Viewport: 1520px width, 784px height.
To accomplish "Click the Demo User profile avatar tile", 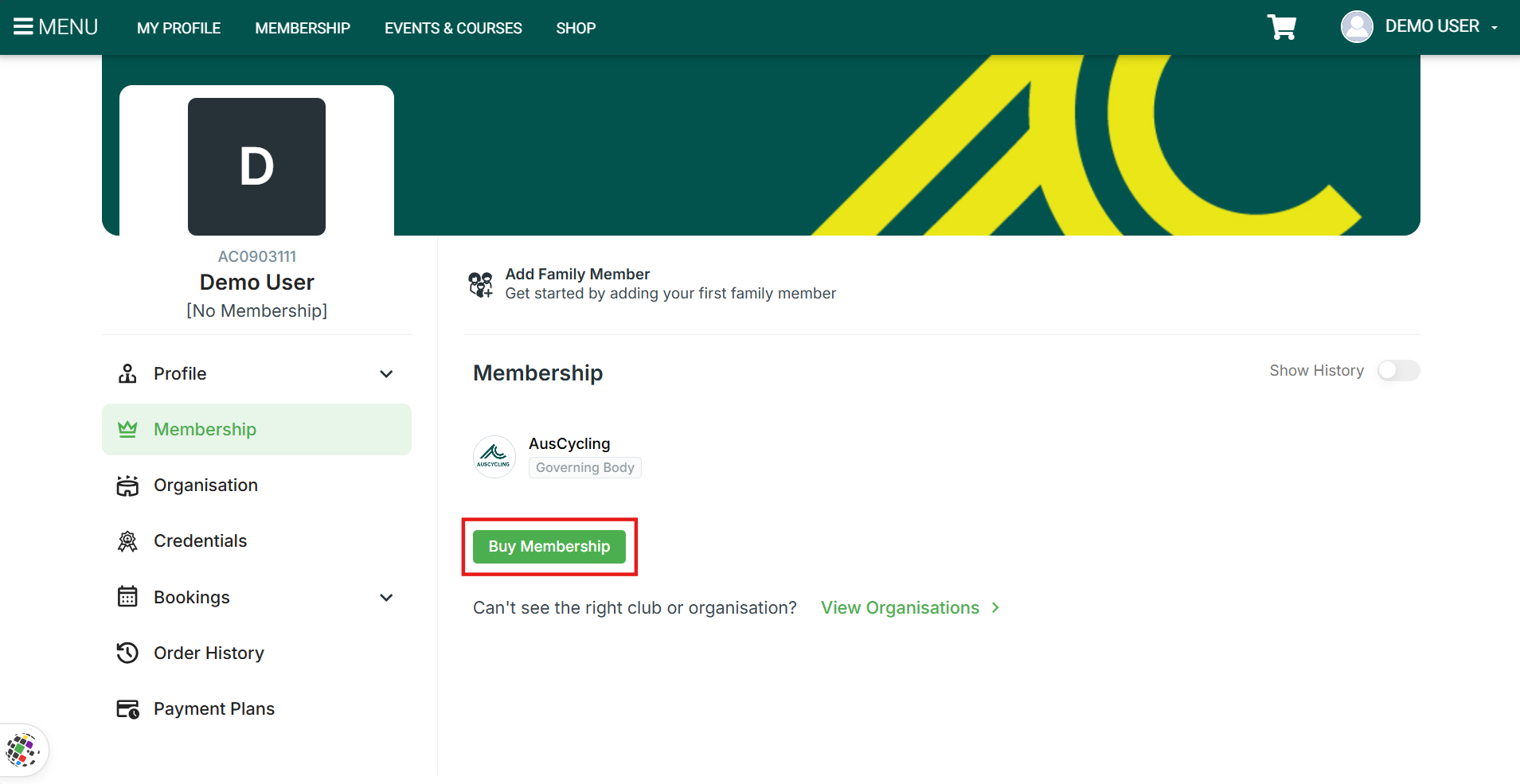I will point(256,166).
